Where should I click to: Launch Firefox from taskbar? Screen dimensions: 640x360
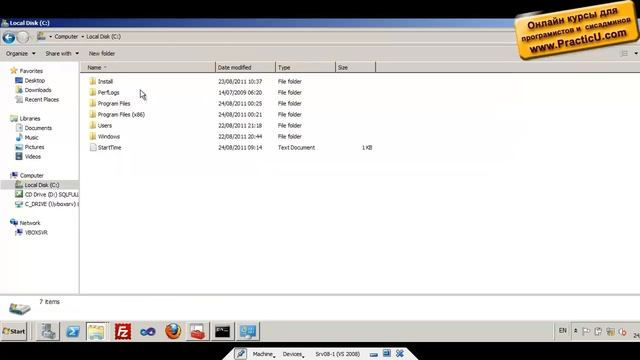pyautogui.click(x=173, y=331)
